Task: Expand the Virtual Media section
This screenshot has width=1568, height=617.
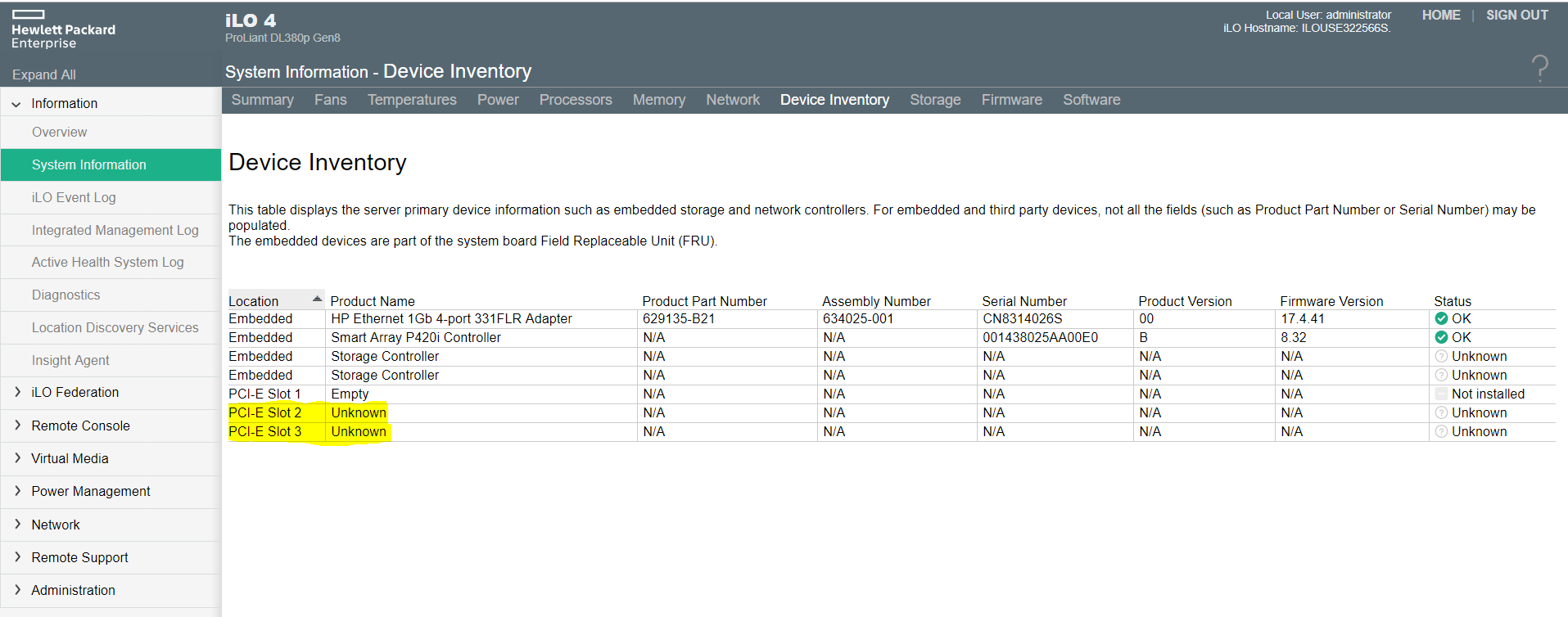Action: tap(17, 458)
